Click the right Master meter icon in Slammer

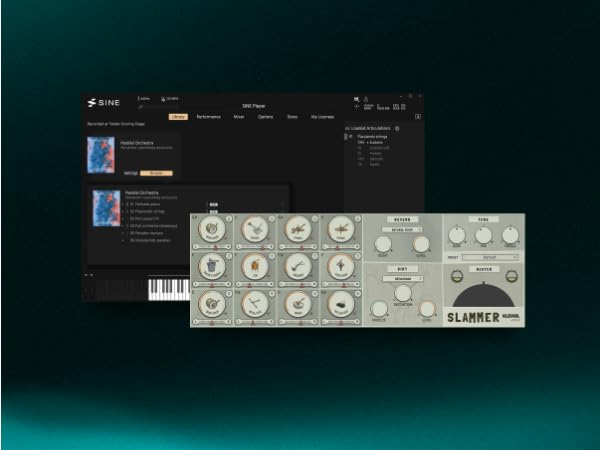click(x=512, y=276)
